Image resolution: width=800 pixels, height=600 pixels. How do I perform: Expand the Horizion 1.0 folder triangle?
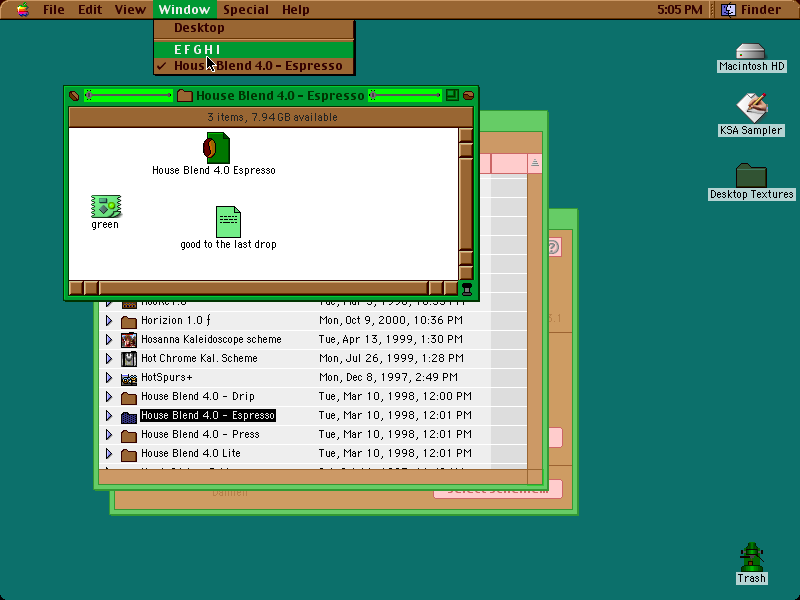pyautogui.click(x=109, y=320)
